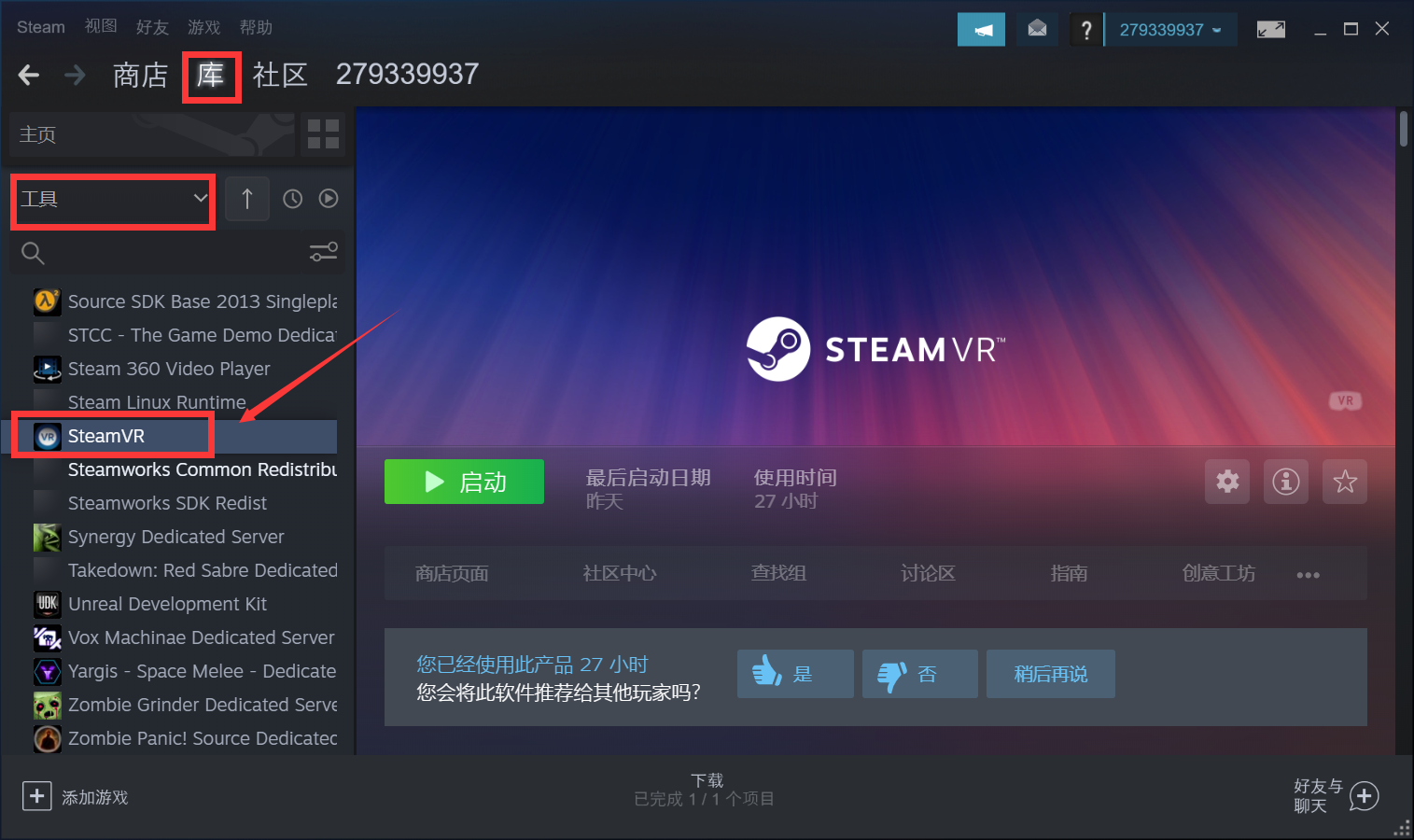Click the add game plus icon

pos(36,796)
